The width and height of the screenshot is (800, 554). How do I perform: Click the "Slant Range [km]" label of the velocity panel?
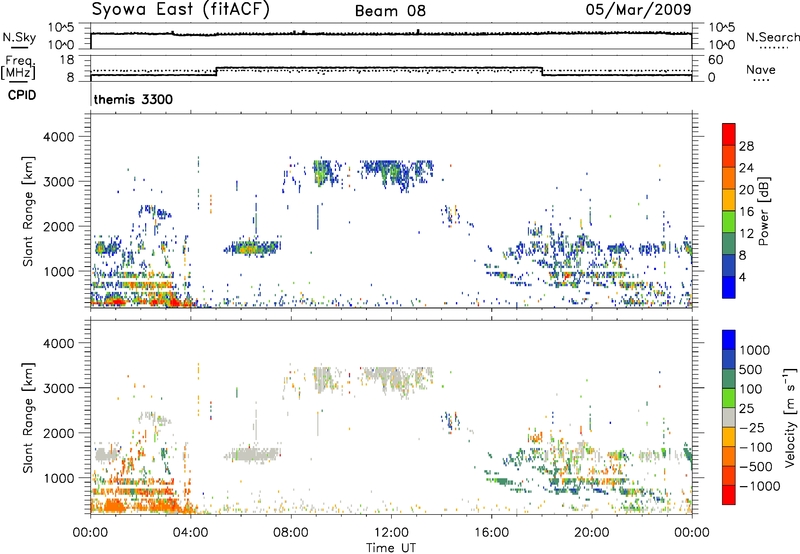[x=28, y=417]
